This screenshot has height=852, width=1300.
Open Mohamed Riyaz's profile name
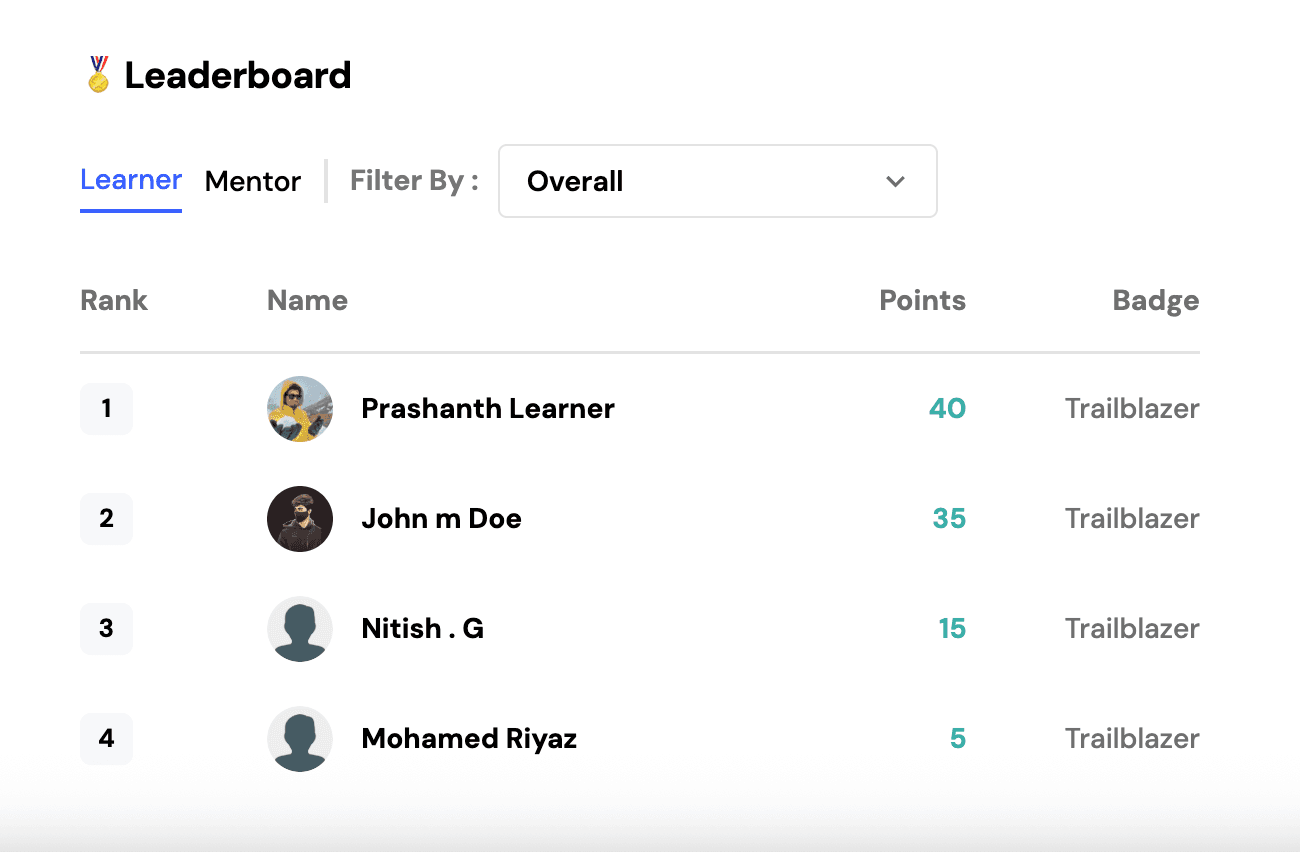point(469,738)
